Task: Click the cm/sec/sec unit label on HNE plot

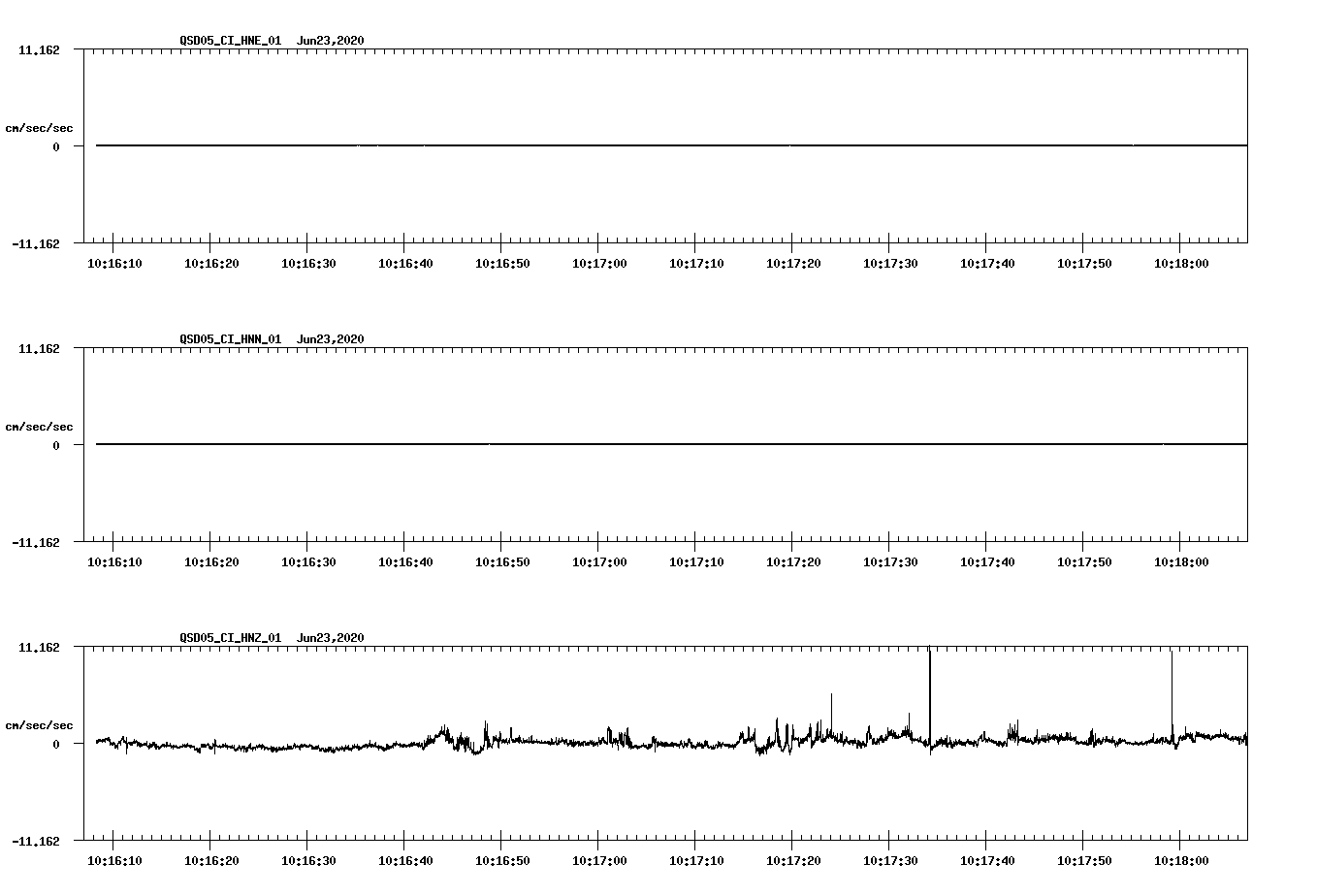Action: tap(39, 128)
